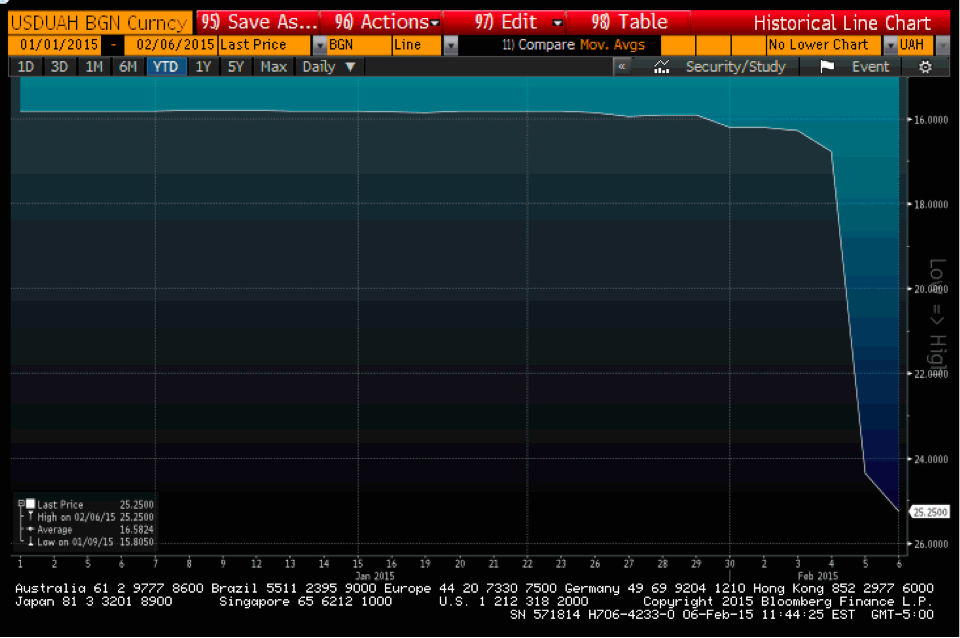
Task: Click the Event button label
Action: click(x=870, y=67)
